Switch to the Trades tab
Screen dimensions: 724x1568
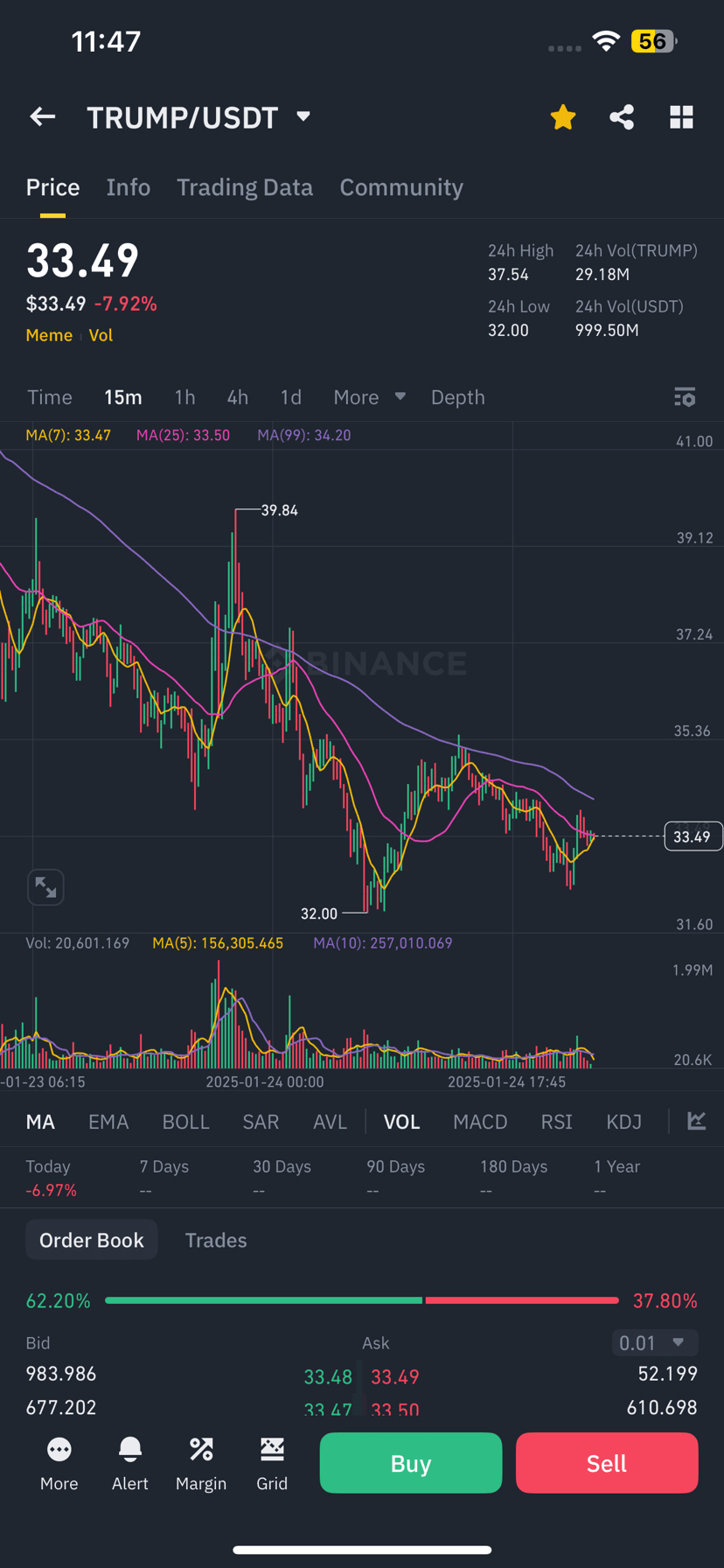[x=216, y=1240]
